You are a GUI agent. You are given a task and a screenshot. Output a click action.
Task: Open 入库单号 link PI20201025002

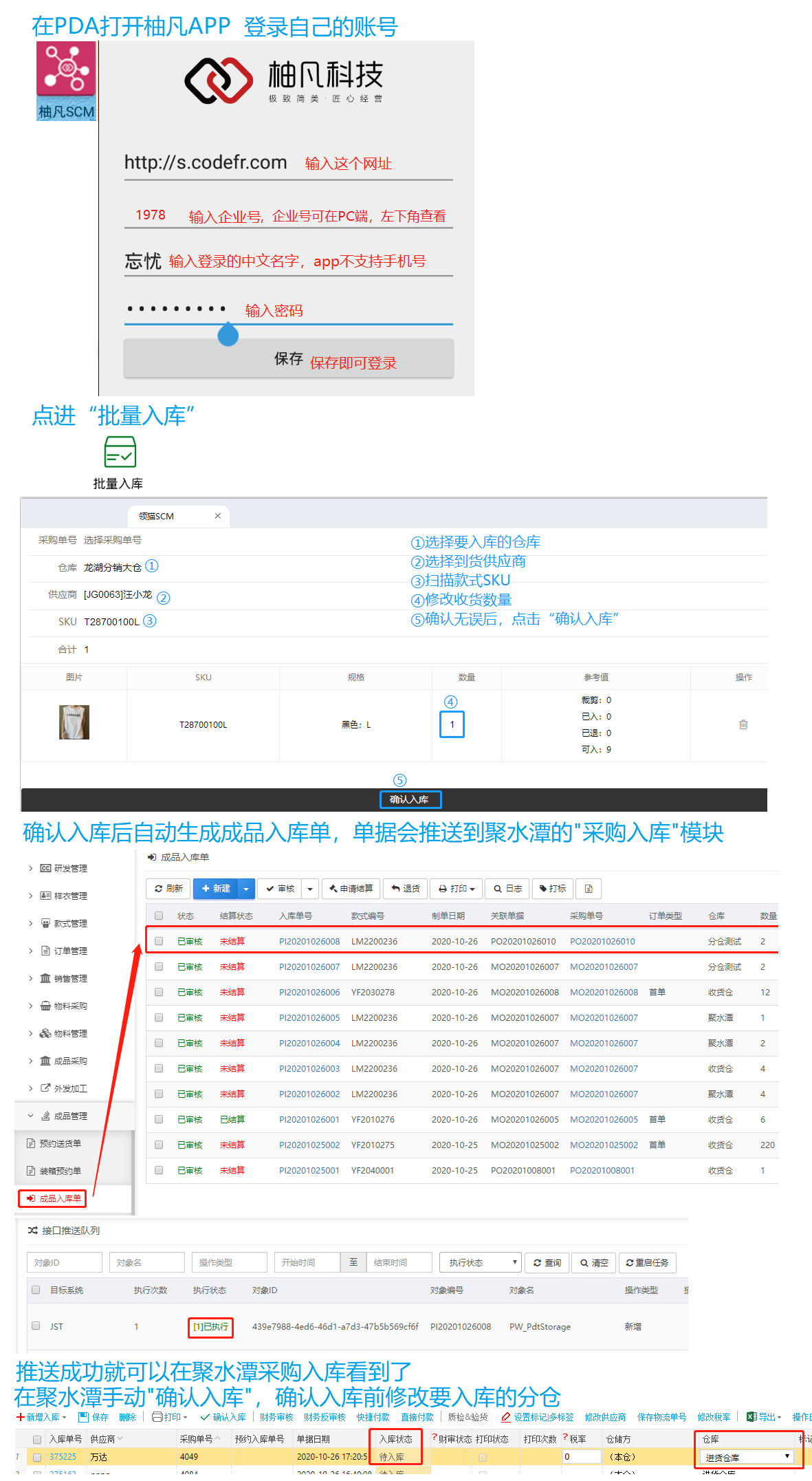click(x=309, y=1145)
